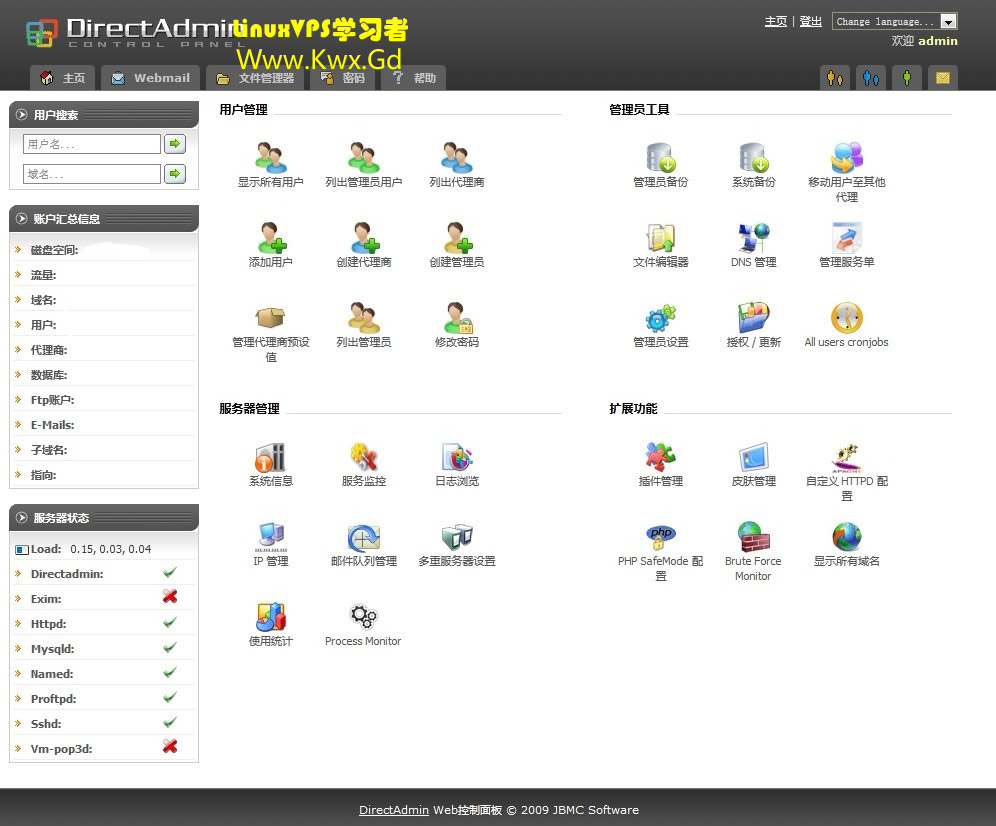Open the Webmail tab
996x826 pixels.
[x=151, y=78]
